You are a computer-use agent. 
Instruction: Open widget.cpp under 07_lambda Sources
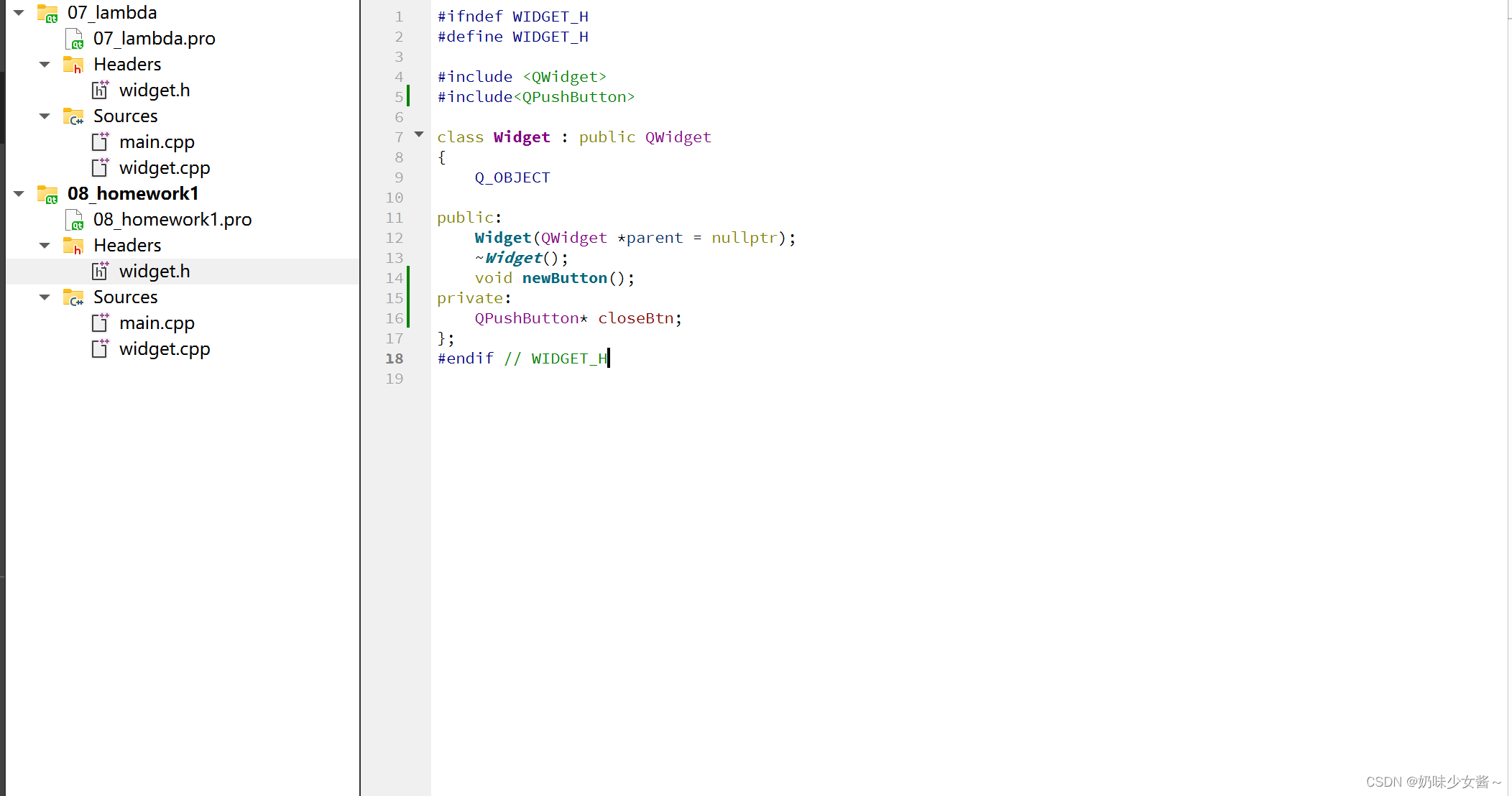coord(162,167)
